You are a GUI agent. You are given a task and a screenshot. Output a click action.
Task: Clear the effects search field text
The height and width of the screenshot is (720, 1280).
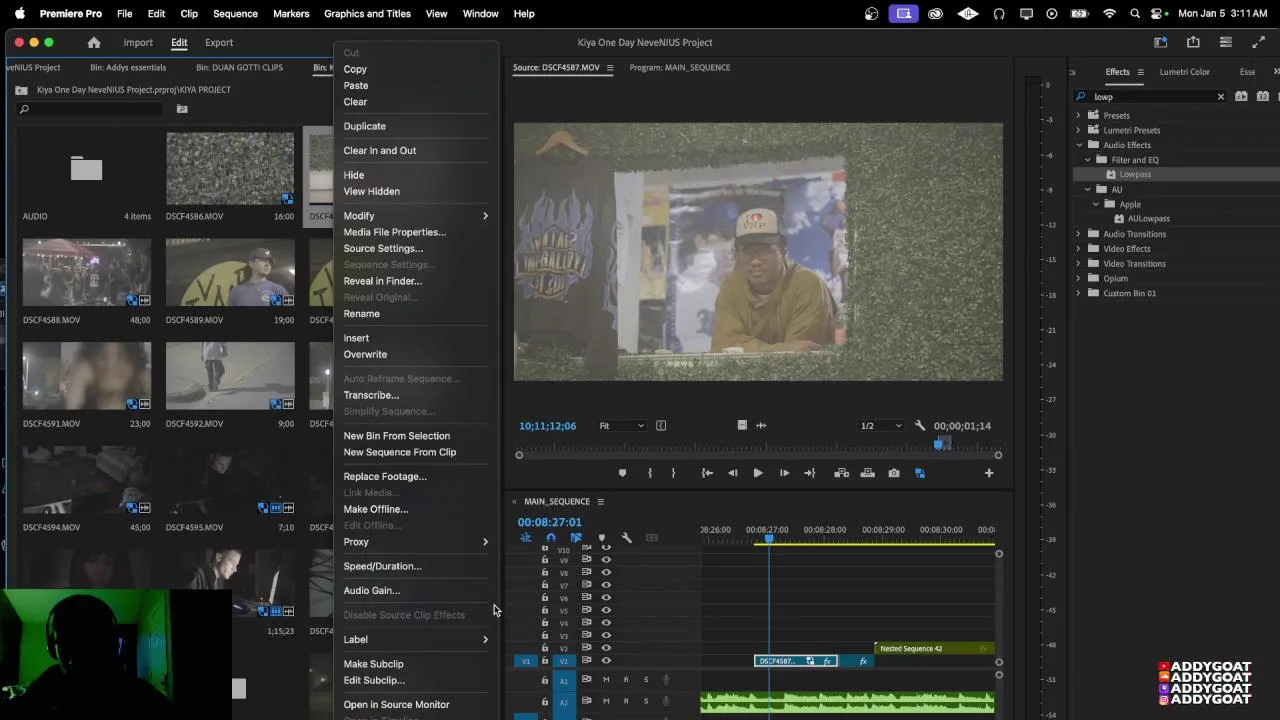pyautogui.click(x=1220, y=97)
